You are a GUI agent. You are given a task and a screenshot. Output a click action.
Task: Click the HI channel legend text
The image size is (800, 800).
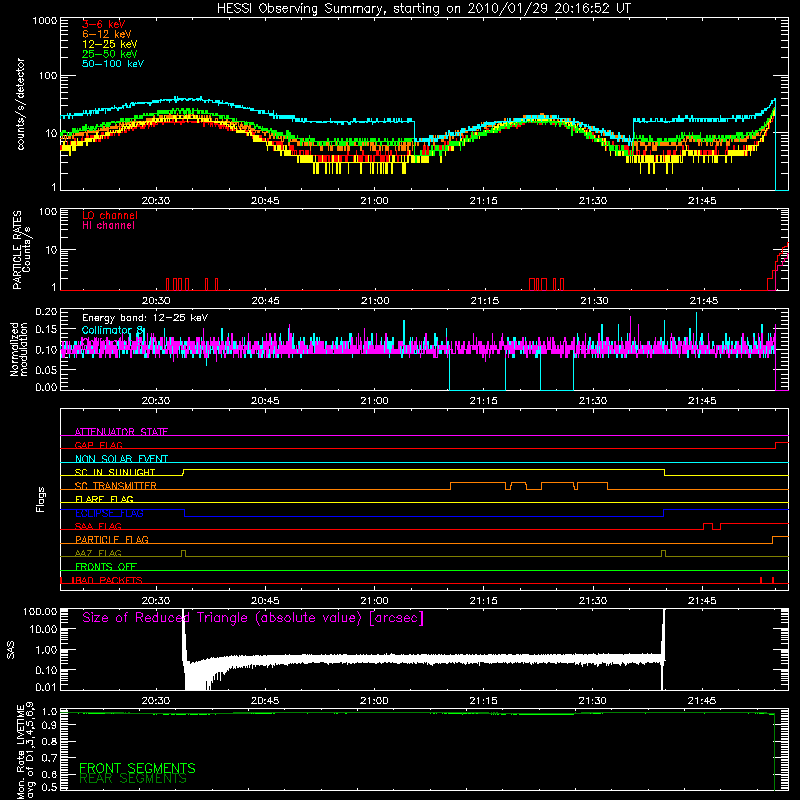tap(108, 226)
